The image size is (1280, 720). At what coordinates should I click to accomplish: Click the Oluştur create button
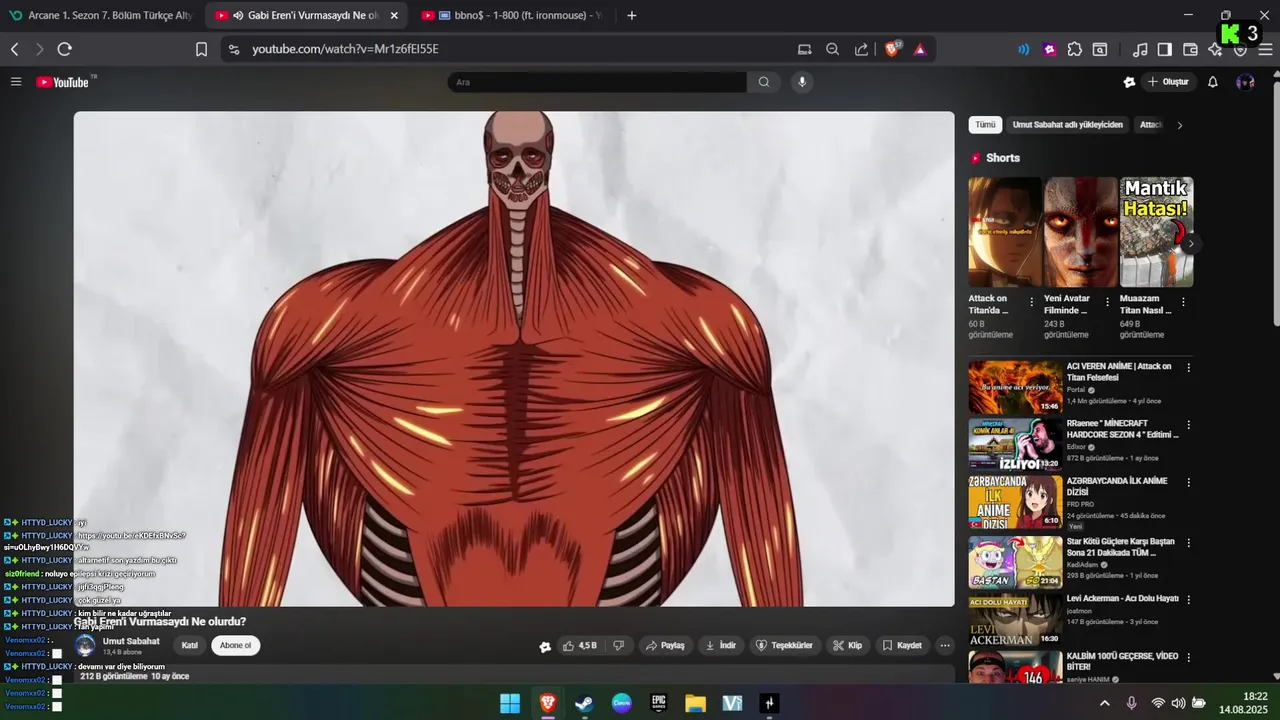coord(1168,82)
